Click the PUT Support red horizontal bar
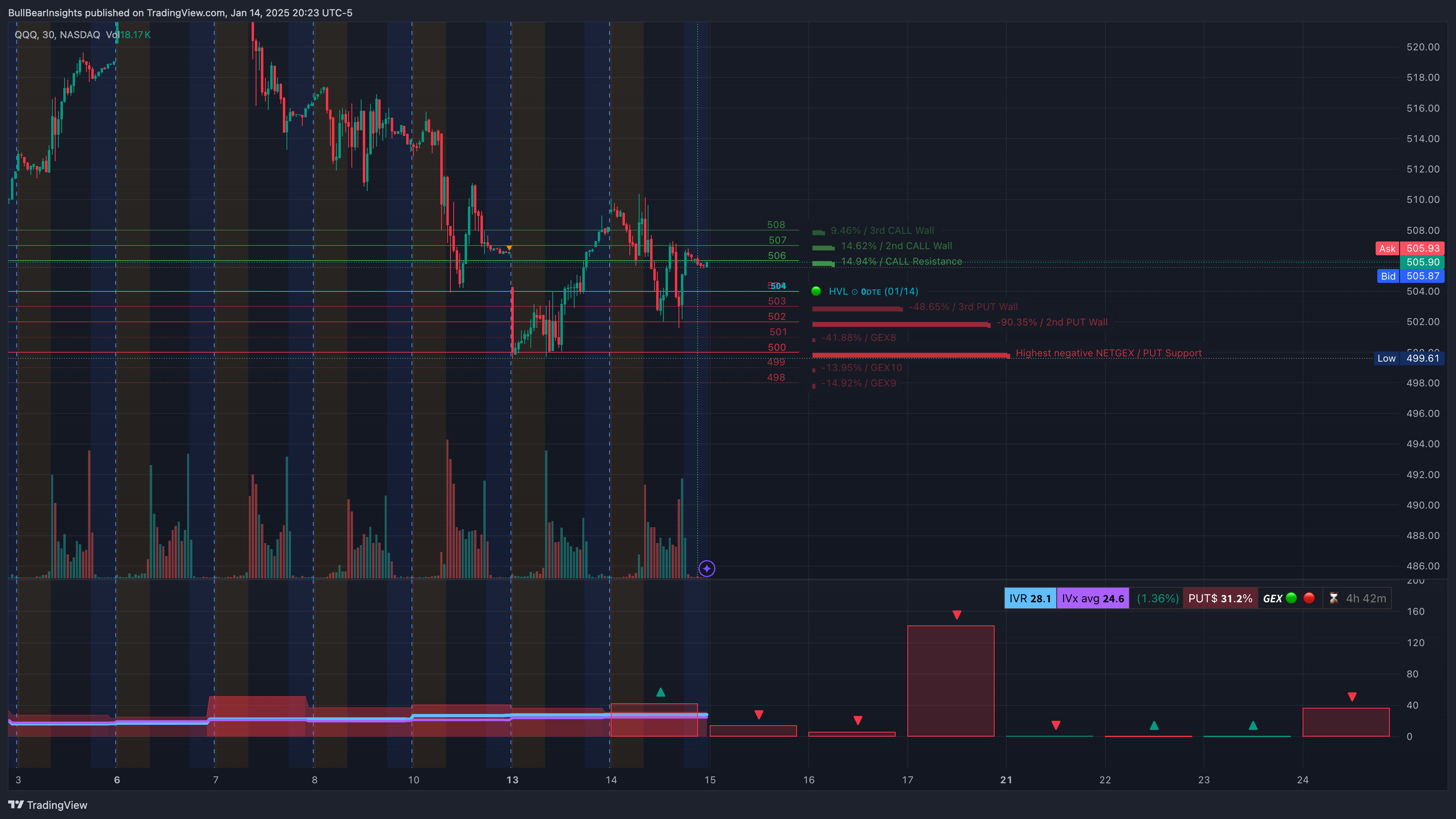The height and width of the screenshot is (819, 1456). (911, 355)
